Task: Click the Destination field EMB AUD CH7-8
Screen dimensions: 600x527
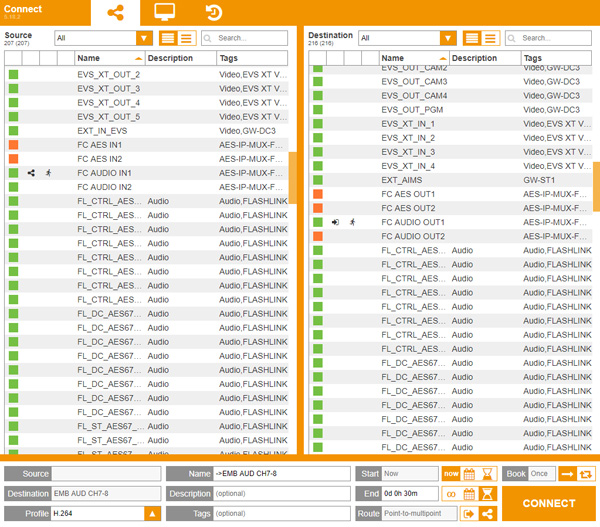Action: [106, 494]
